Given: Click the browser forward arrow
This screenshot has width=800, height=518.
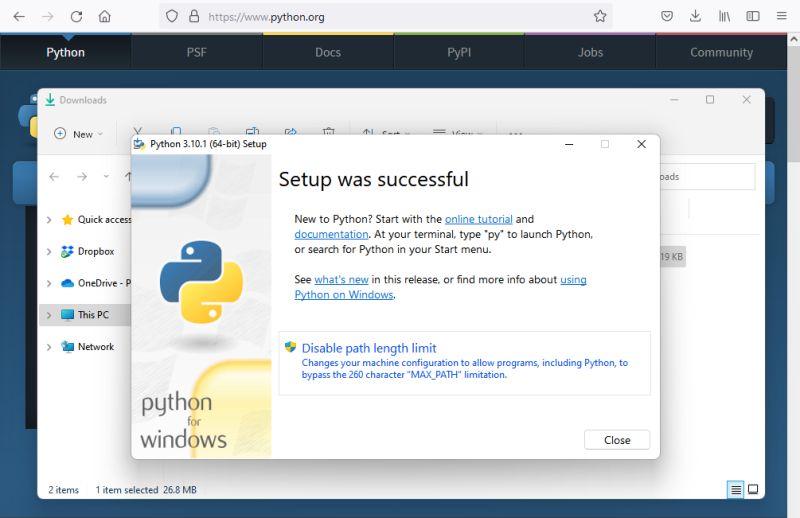Looking at the screenshot, I should [47, 16].
